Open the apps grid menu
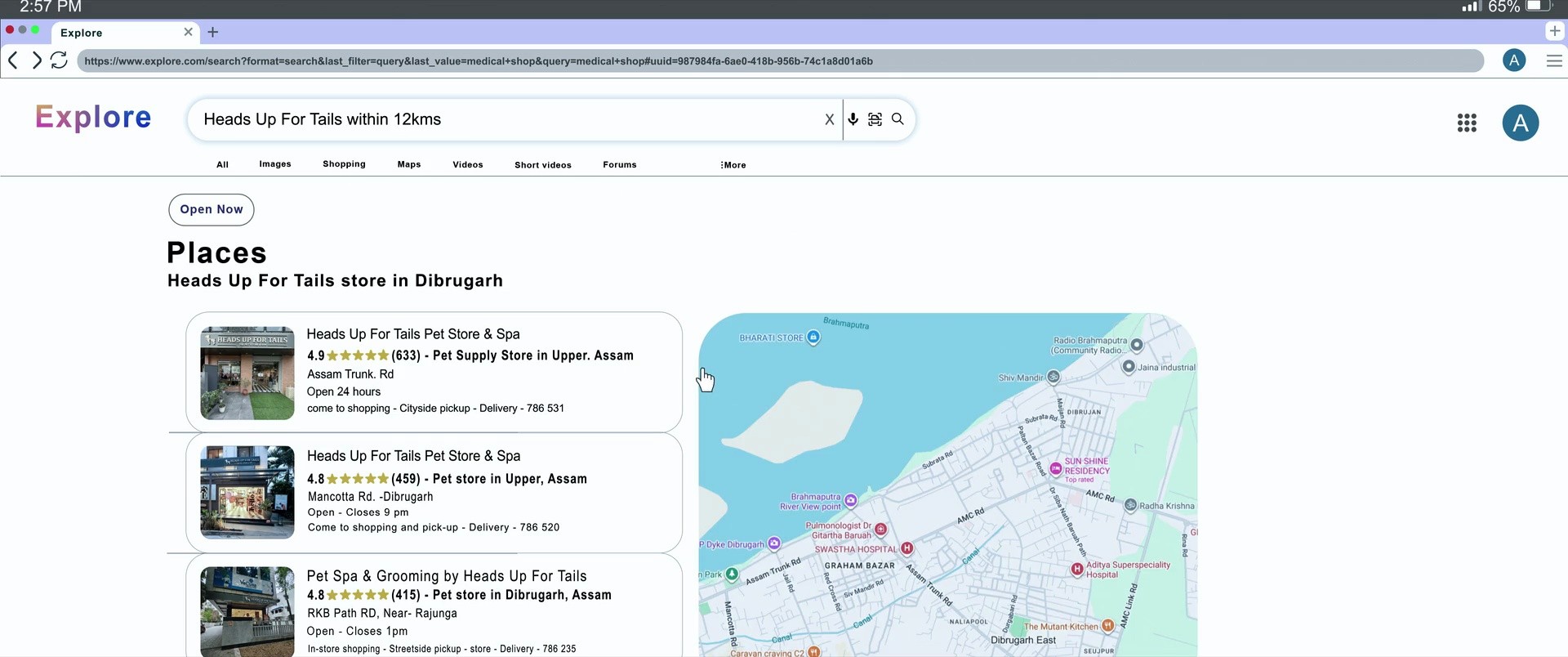This screenshot has width=1568, height=657. tap(1467, 123)
